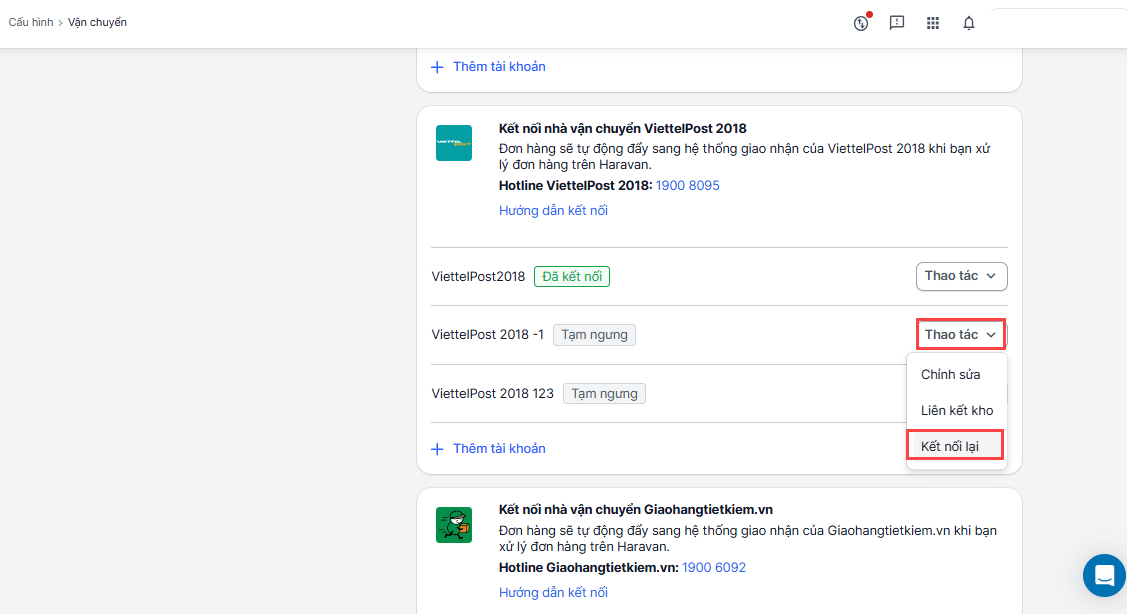Click the feedback message icon

[x=897, y=23]
